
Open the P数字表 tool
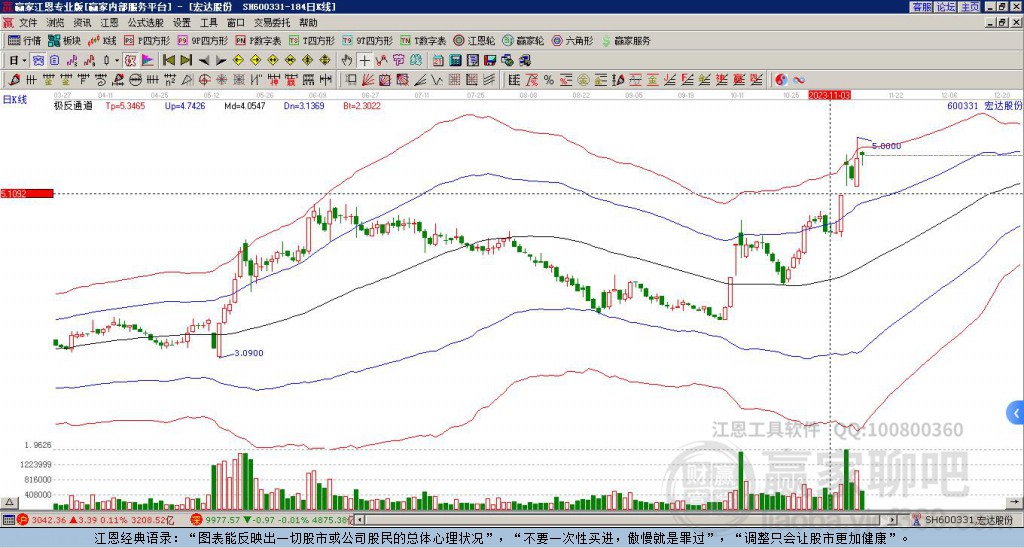click(x=258, y=40)
